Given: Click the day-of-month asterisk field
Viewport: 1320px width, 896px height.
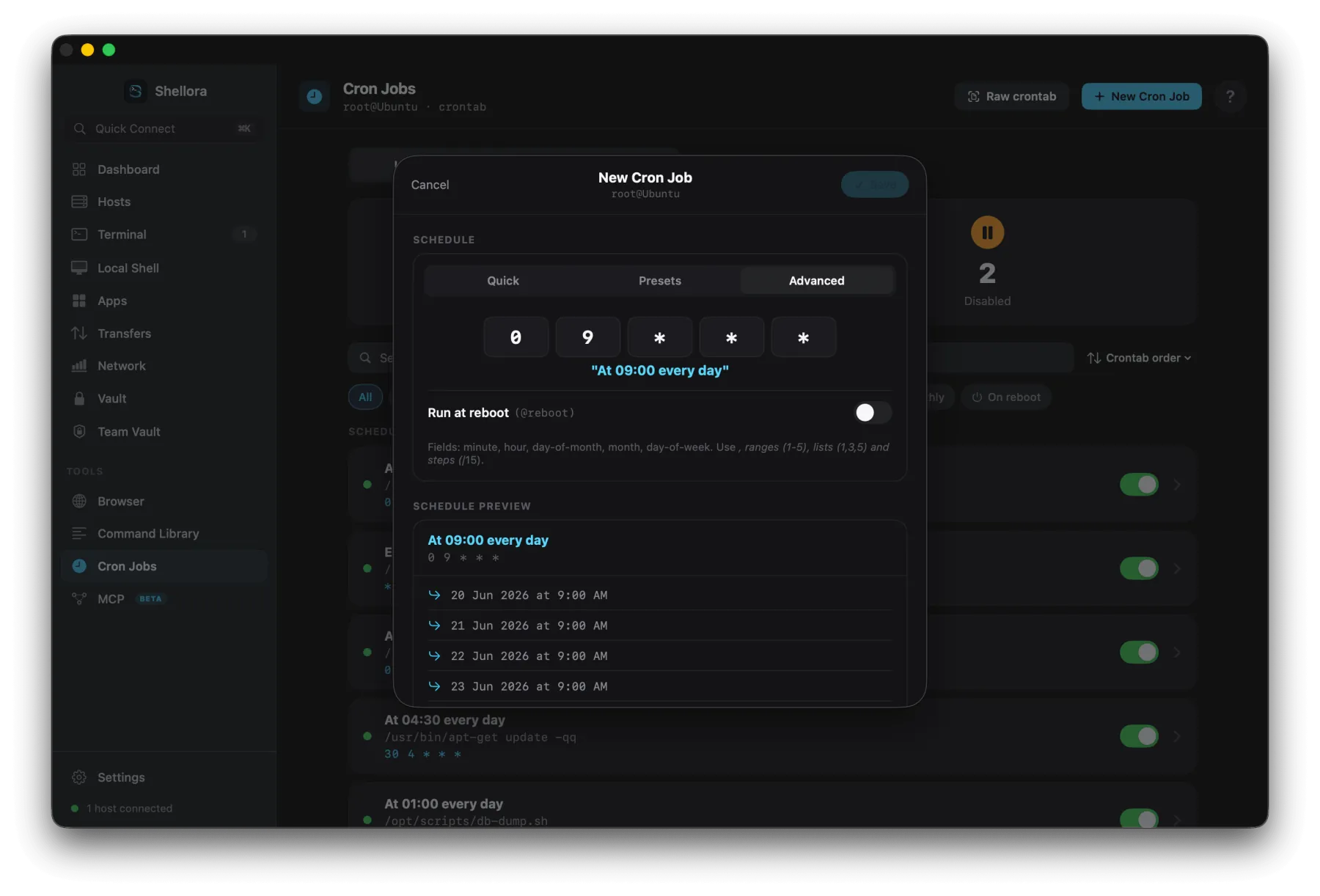Looking at the screenshot, I should pyautogui.click(x=660, y=337).
